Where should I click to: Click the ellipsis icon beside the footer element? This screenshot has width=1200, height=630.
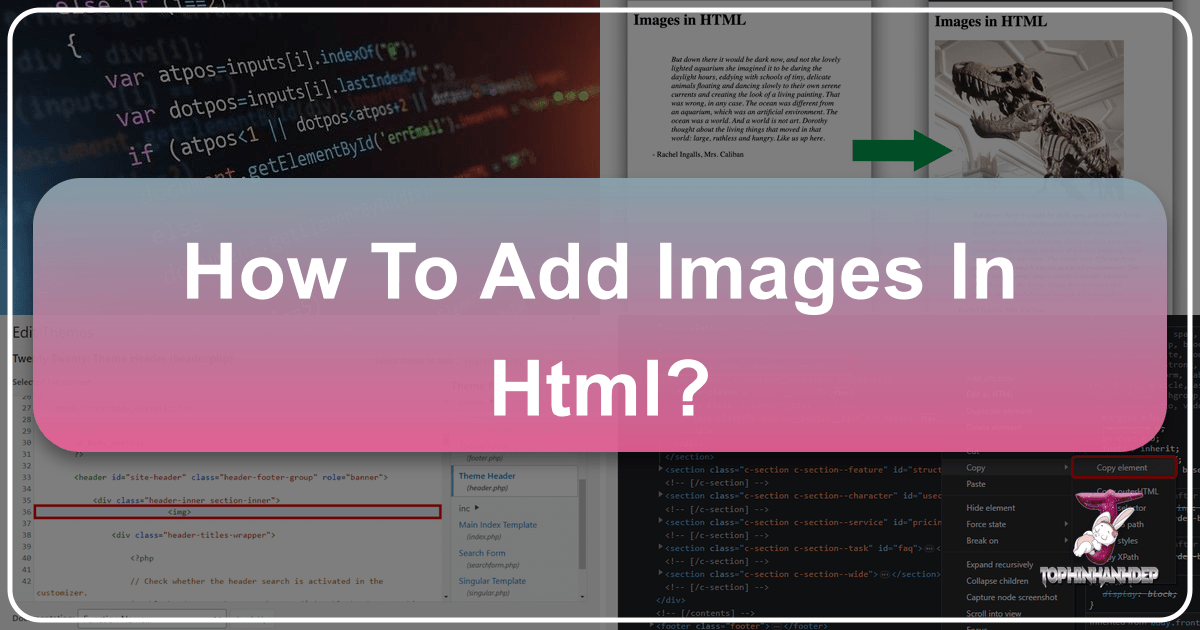pos(778,624)
